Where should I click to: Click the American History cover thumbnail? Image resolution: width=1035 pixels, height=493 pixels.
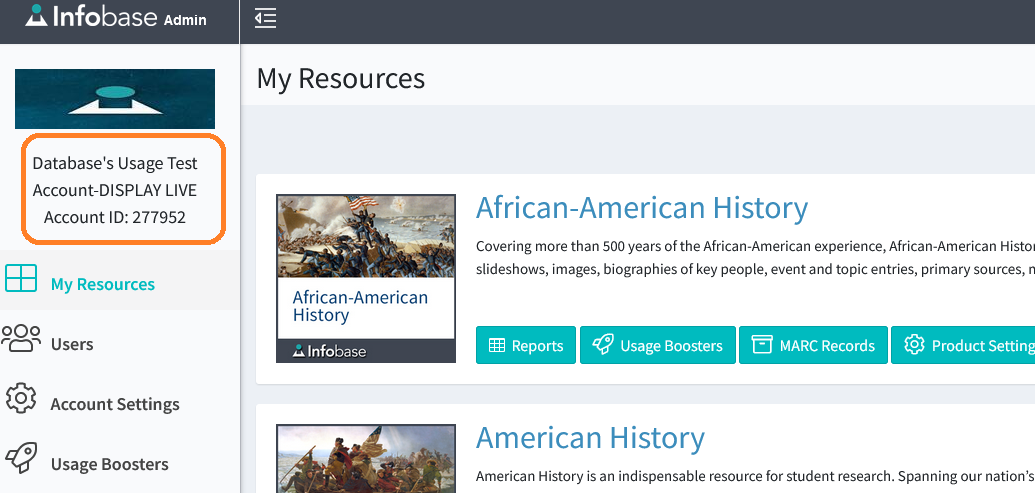tap(366, 459)
